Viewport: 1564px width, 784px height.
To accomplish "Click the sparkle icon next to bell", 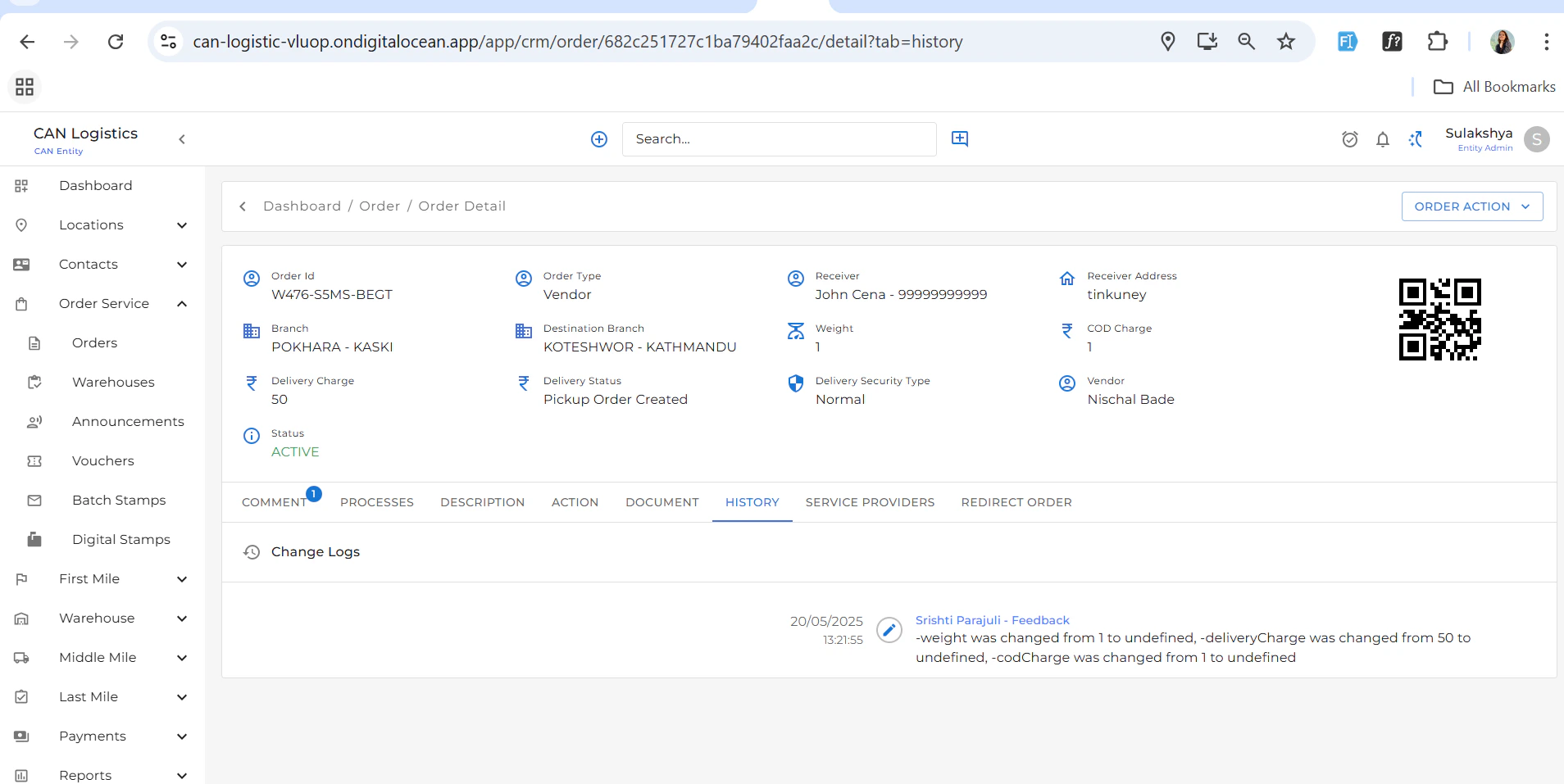I will [1416, 139].
